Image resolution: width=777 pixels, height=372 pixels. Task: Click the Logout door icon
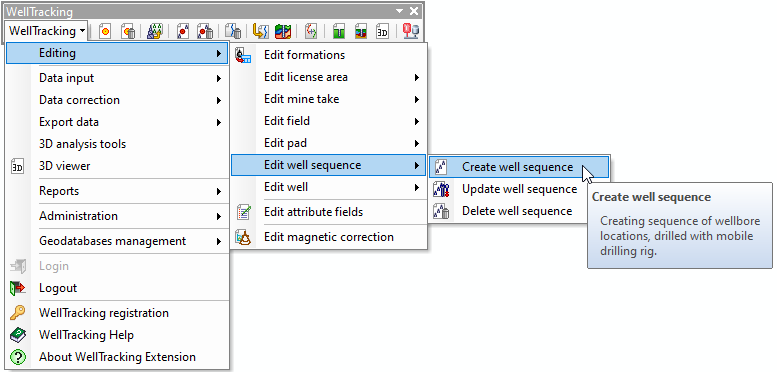[17, 288]
